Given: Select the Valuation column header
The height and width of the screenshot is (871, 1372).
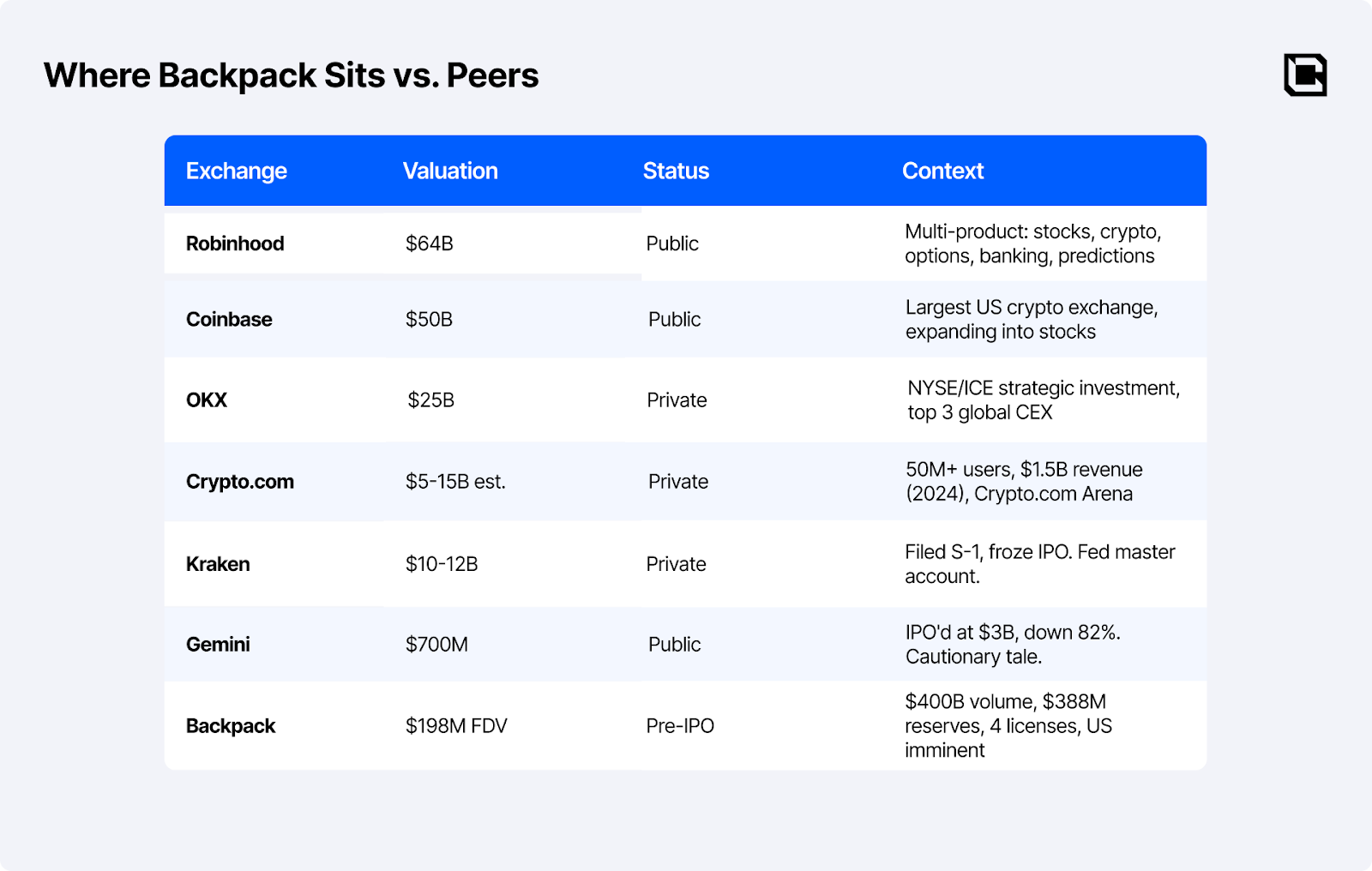Looking at the screenshot, I should click(x=450, y=171).
